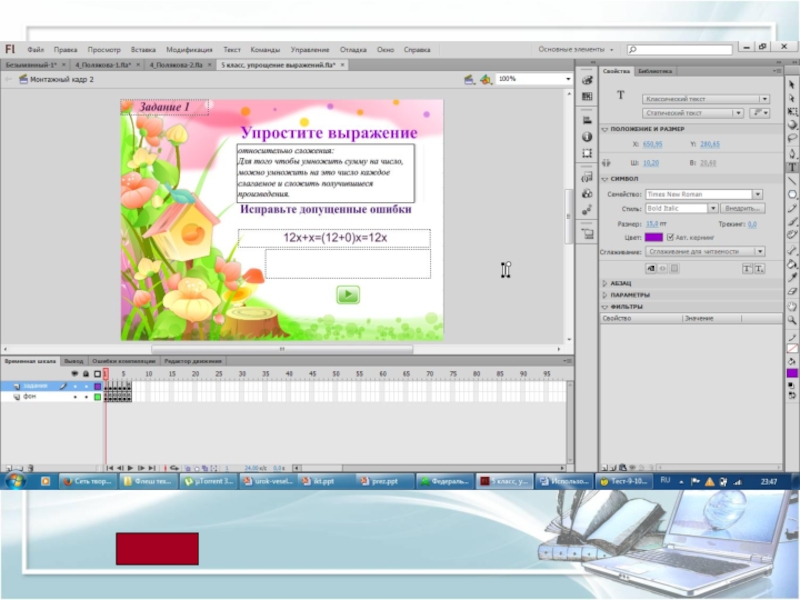
Task: Pick the Eyedropper tool
Action: 792,277
